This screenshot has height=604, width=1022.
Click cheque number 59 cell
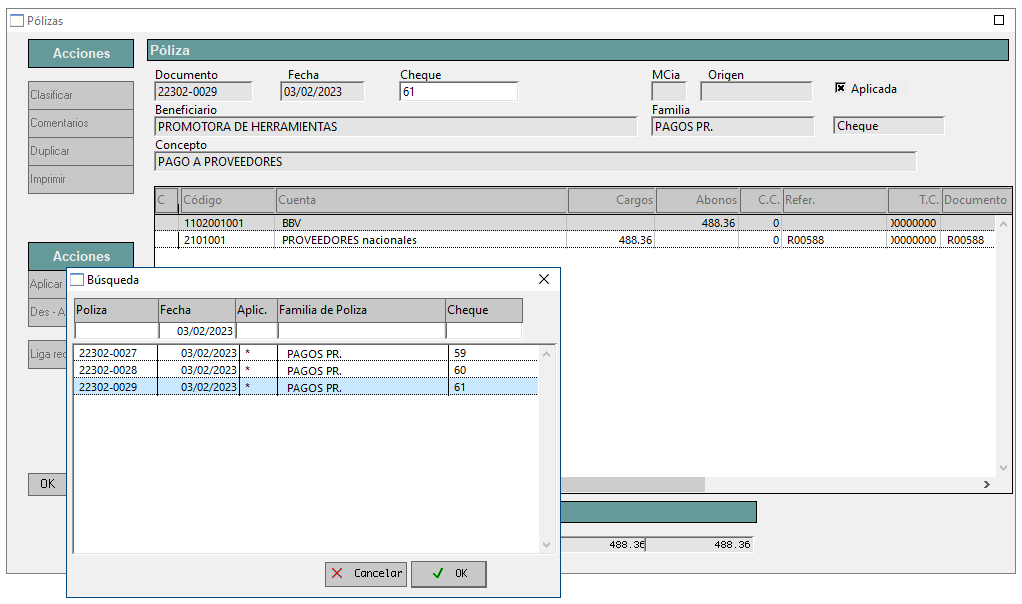click(x=493, y=353)
